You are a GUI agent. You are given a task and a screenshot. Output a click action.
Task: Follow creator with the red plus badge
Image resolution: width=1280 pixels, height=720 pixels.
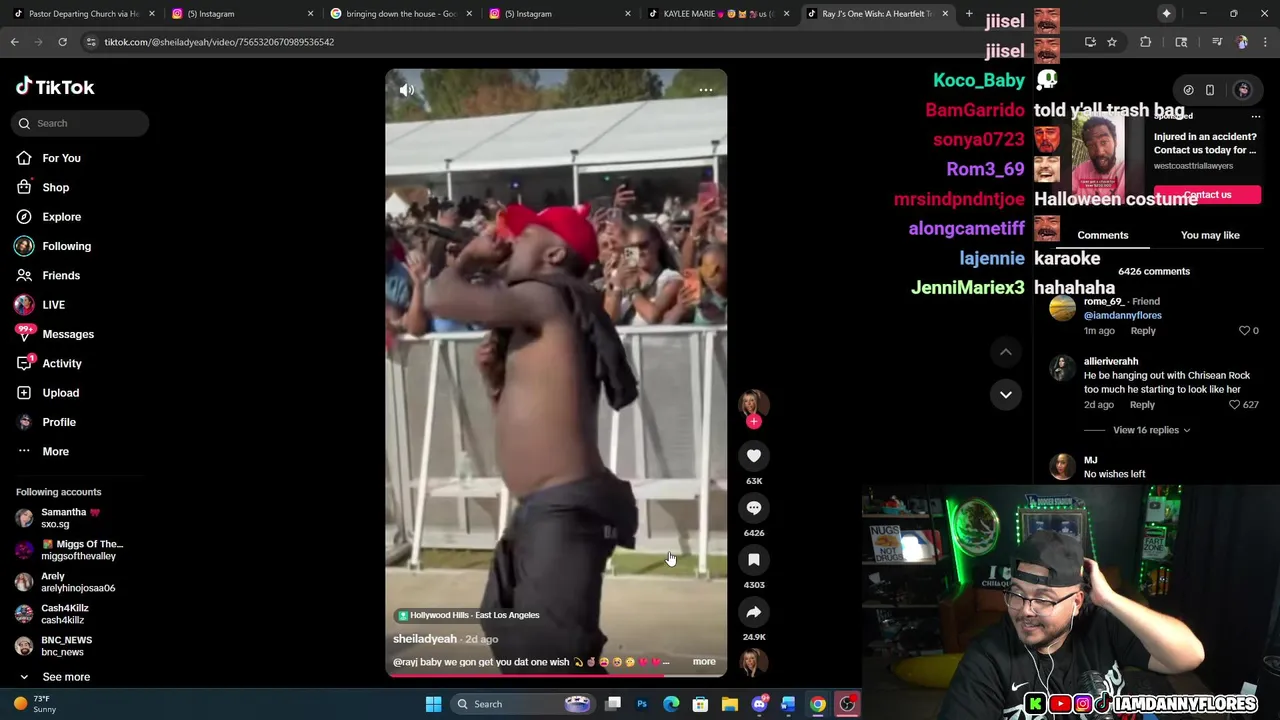(x=754, y=422)
